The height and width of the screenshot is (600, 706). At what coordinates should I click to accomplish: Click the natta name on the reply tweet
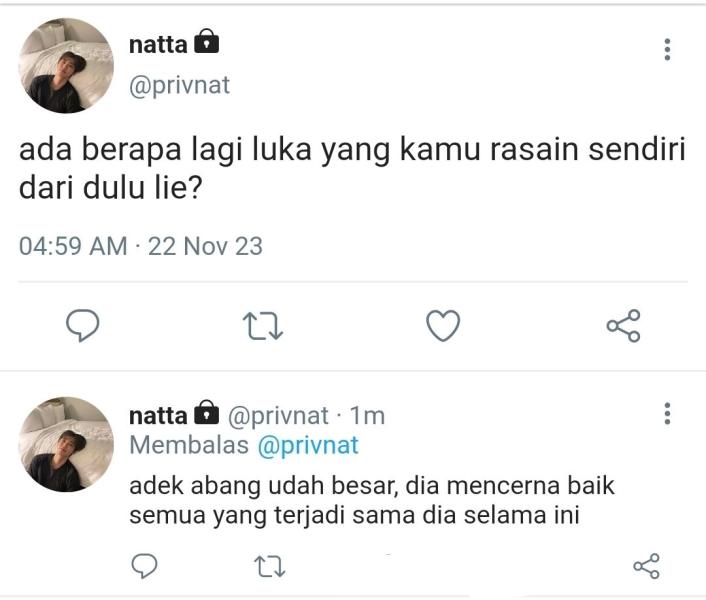click(157, 415)
